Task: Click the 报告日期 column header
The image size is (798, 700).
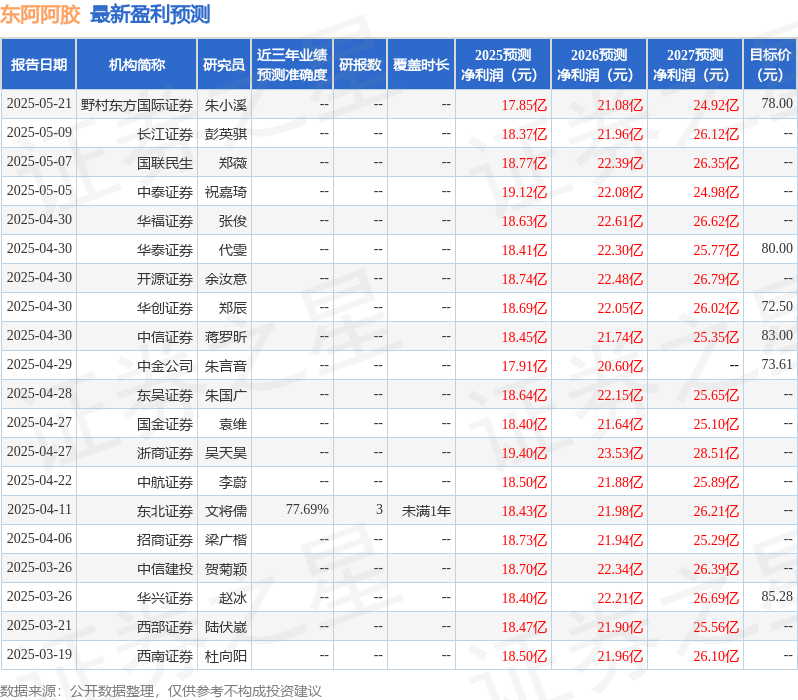Action: tap(39, 65)
